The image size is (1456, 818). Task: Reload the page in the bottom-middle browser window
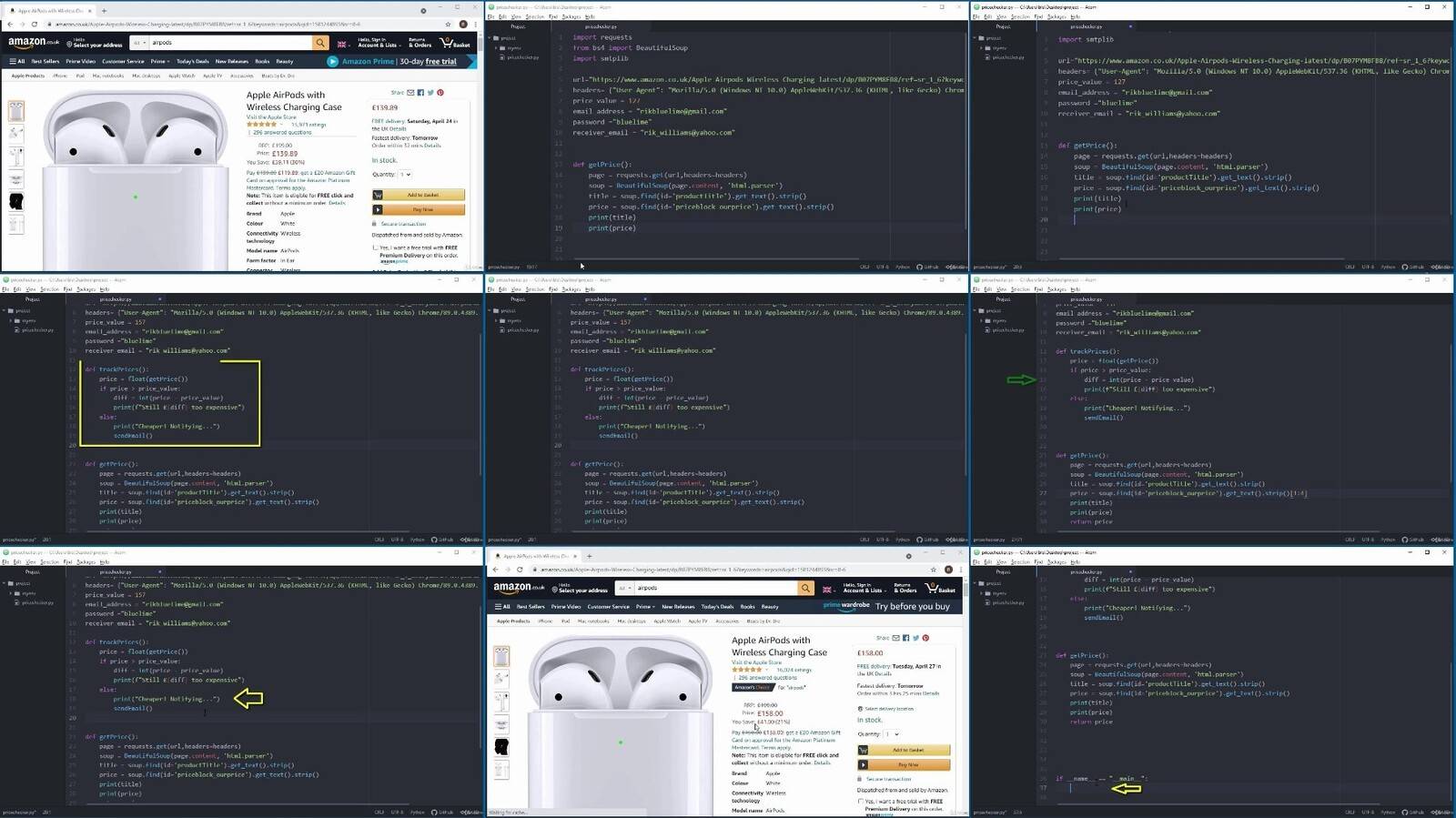520,570
